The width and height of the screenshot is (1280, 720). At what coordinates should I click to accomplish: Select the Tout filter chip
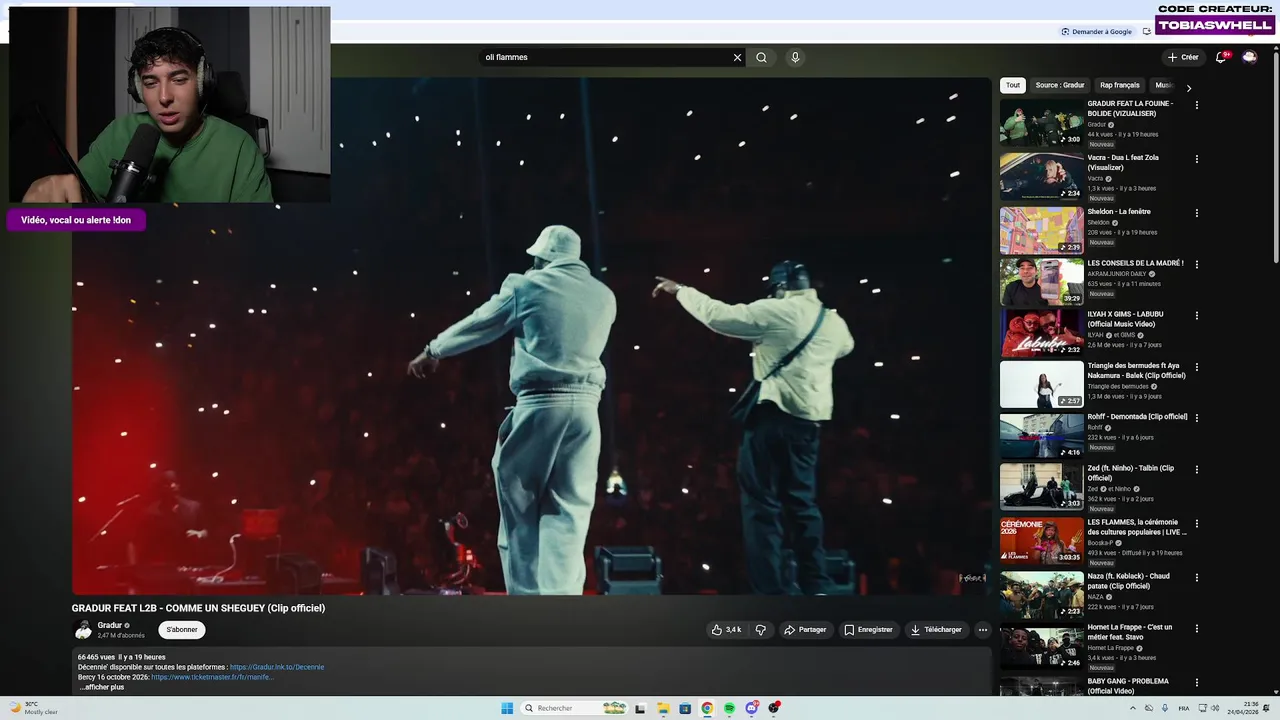(x=1013, y=85)
